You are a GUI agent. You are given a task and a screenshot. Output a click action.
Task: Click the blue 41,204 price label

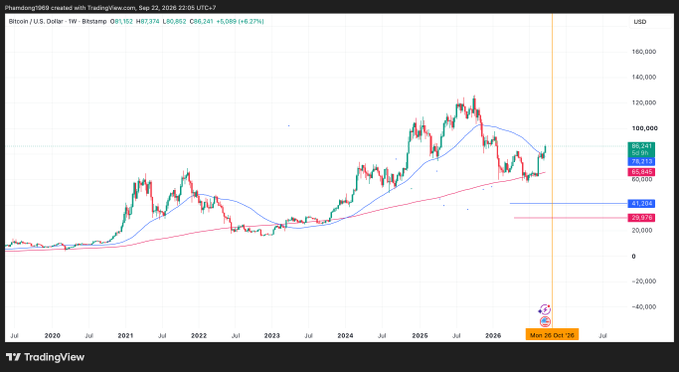coord(641,204)
